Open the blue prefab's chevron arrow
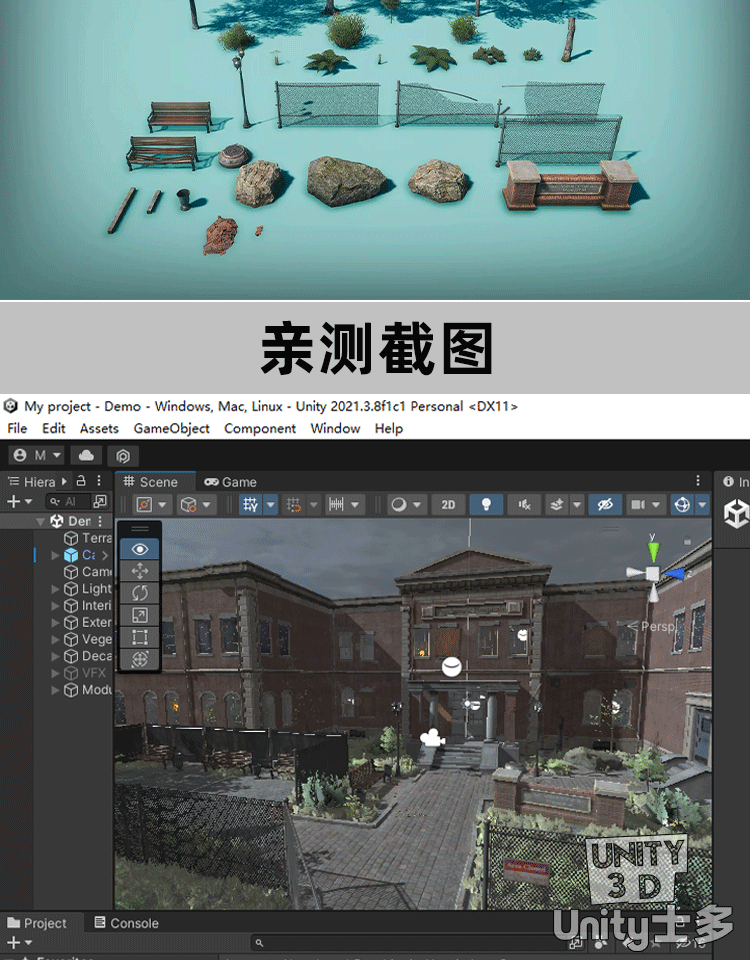Image resolution: width=750 pixels, height=960 pixels. pyautogui.click(x=105, y=555)
